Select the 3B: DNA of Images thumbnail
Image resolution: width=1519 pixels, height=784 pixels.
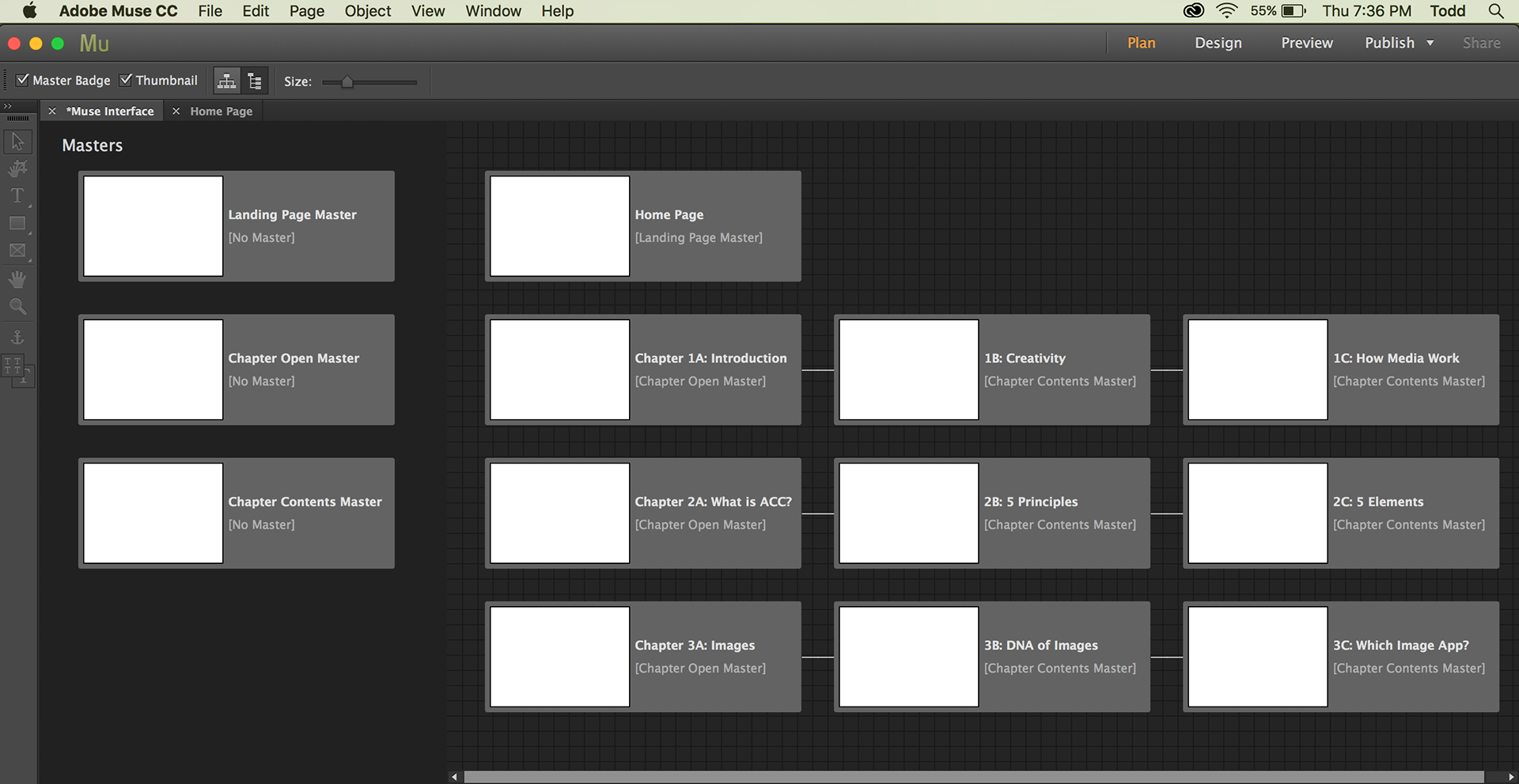coord(909,657)
